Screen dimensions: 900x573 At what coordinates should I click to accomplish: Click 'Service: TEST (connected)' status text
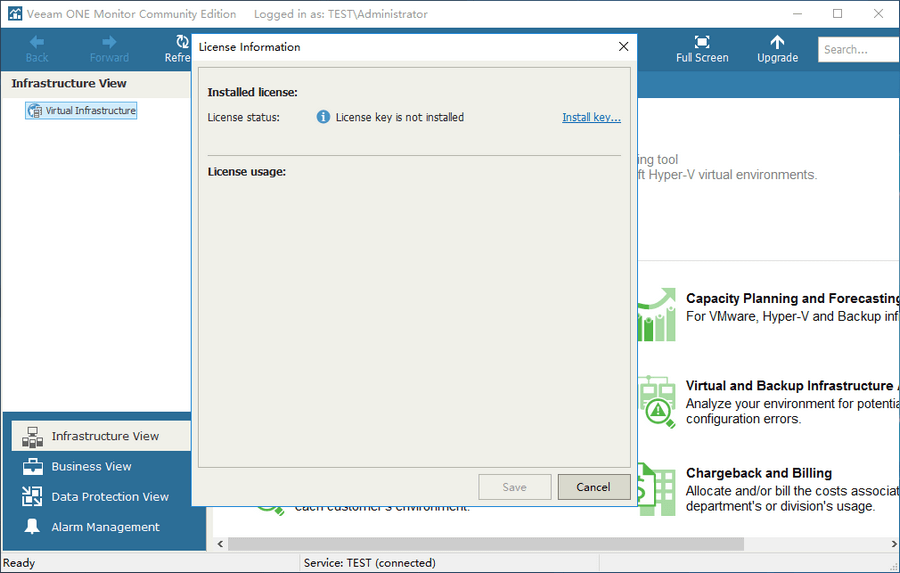370,563
